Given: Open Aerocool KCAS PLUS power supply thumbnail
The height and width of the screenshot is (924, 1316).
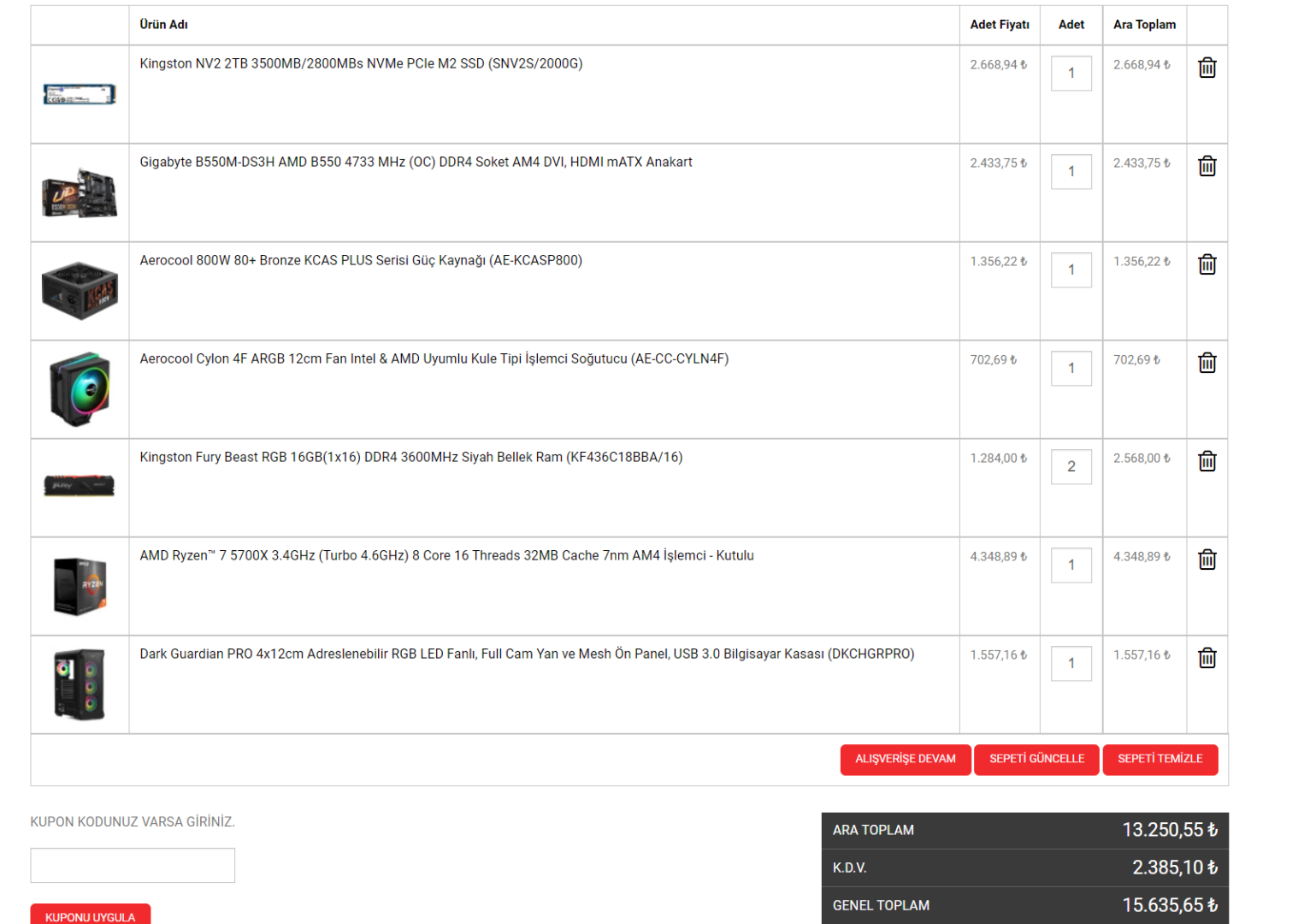Looking at the screenshot, I should pos(80,291).
